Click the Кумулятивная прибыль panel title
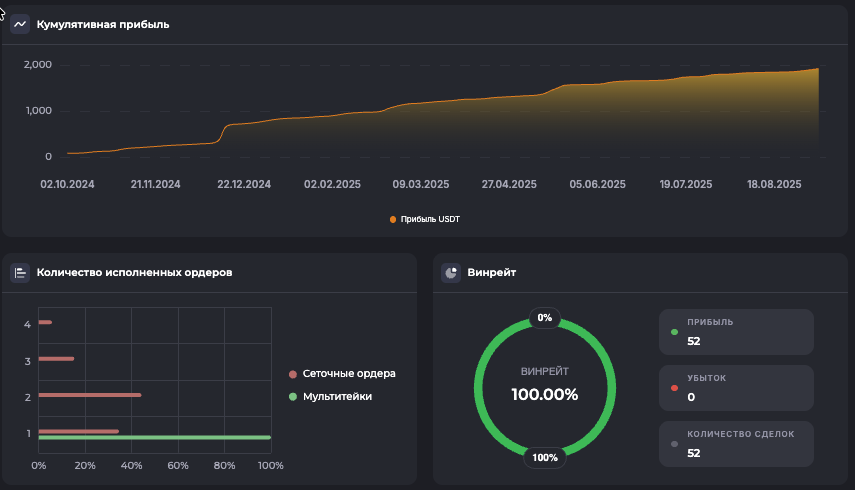The image size is (855, 490). (x=102, y=24)
